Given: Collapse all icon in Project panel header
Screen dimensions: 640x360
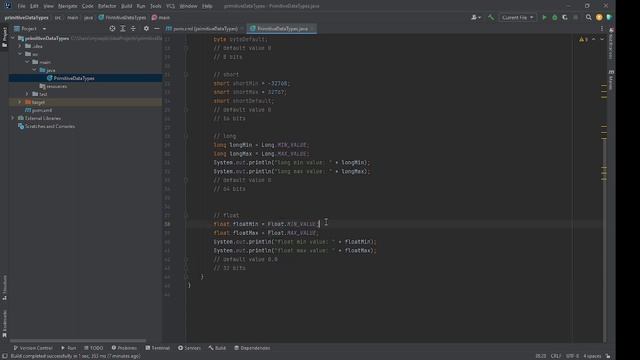Looking at the screenshot, I should [133, 29].
